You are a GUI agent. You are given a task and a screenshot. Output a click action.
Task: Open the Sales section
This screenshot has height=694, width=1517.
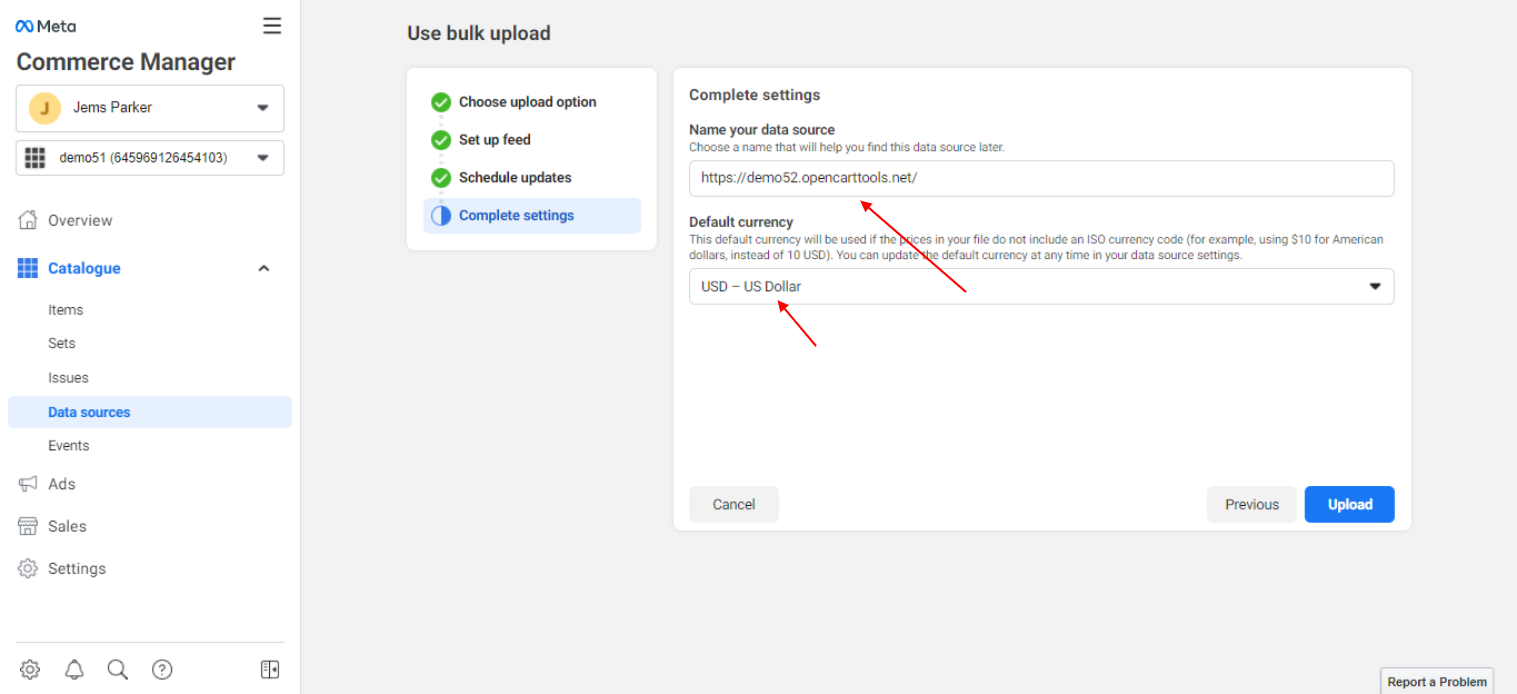point(67,526)
